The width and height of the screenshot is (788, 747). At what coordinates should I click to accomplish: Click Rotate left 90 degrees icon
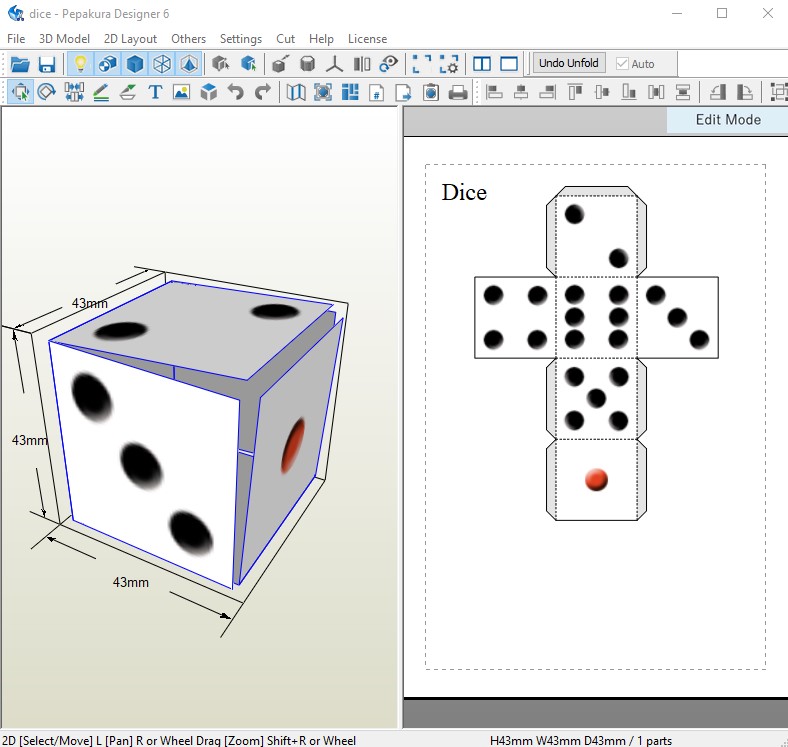pyautogui.click(x=718, y=92)
